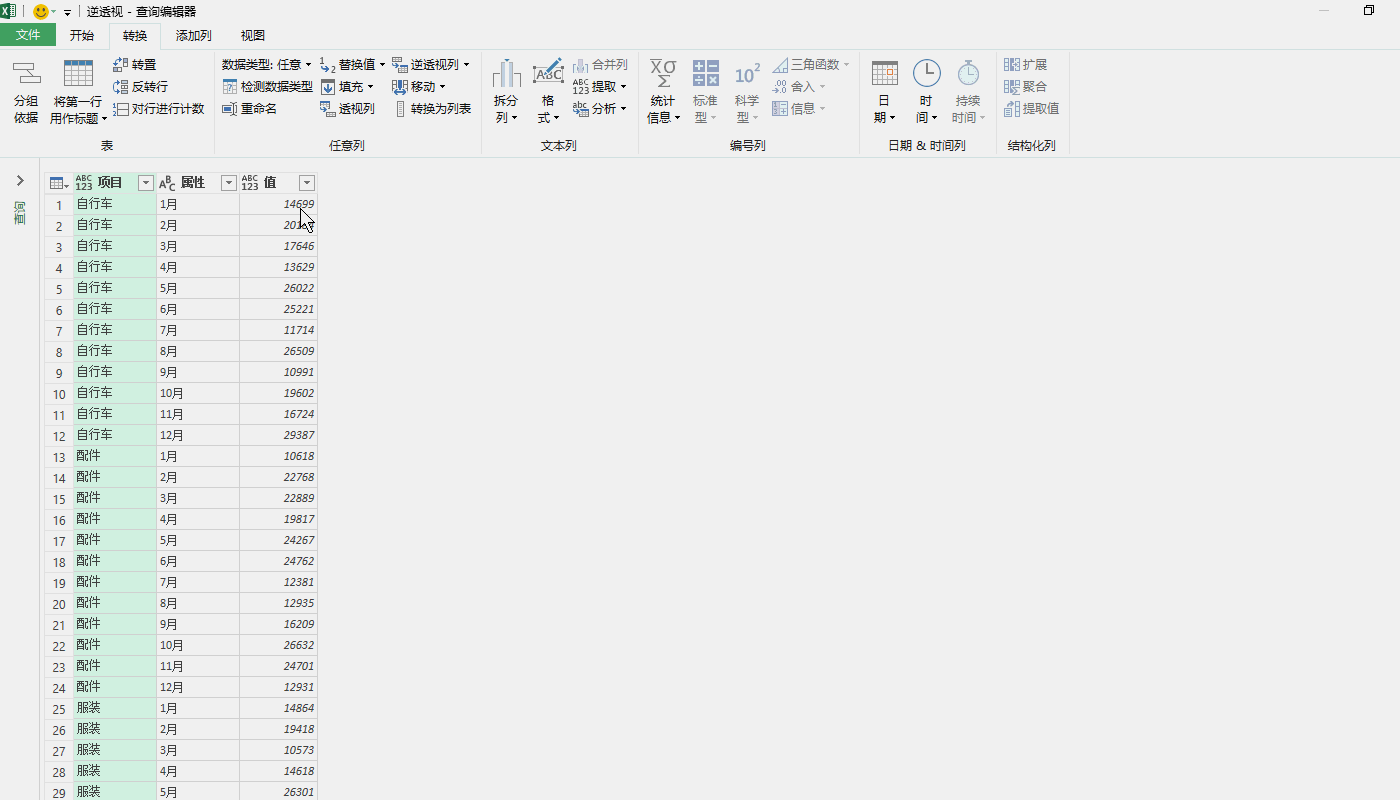The height and width of the screenshot is (800, 1400).
Task: Click the 时间 (Time) tool icon
Action: click(926, 88)
